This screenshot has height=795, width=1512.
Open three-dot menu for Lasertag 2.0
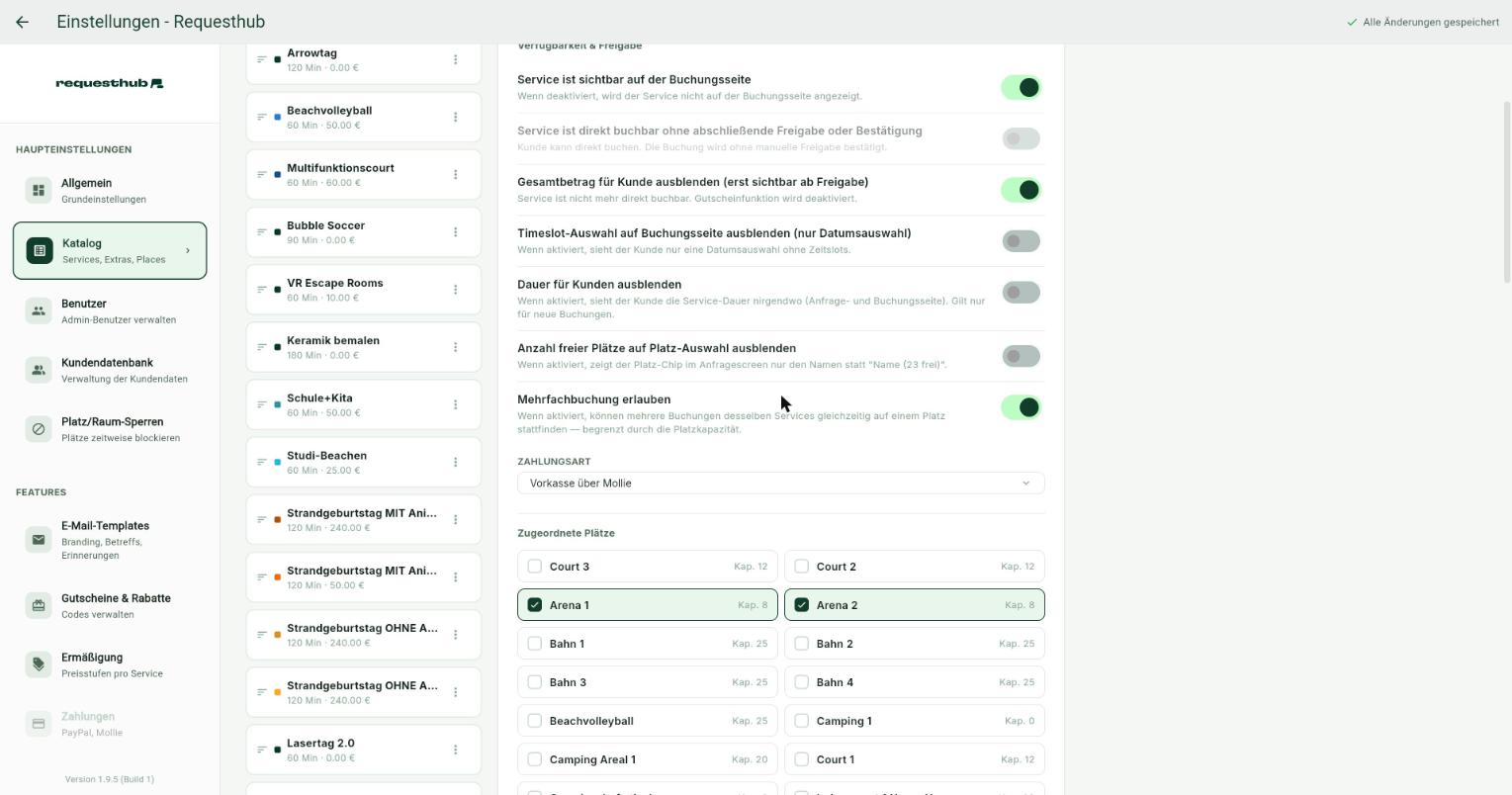tap(455, 750)
